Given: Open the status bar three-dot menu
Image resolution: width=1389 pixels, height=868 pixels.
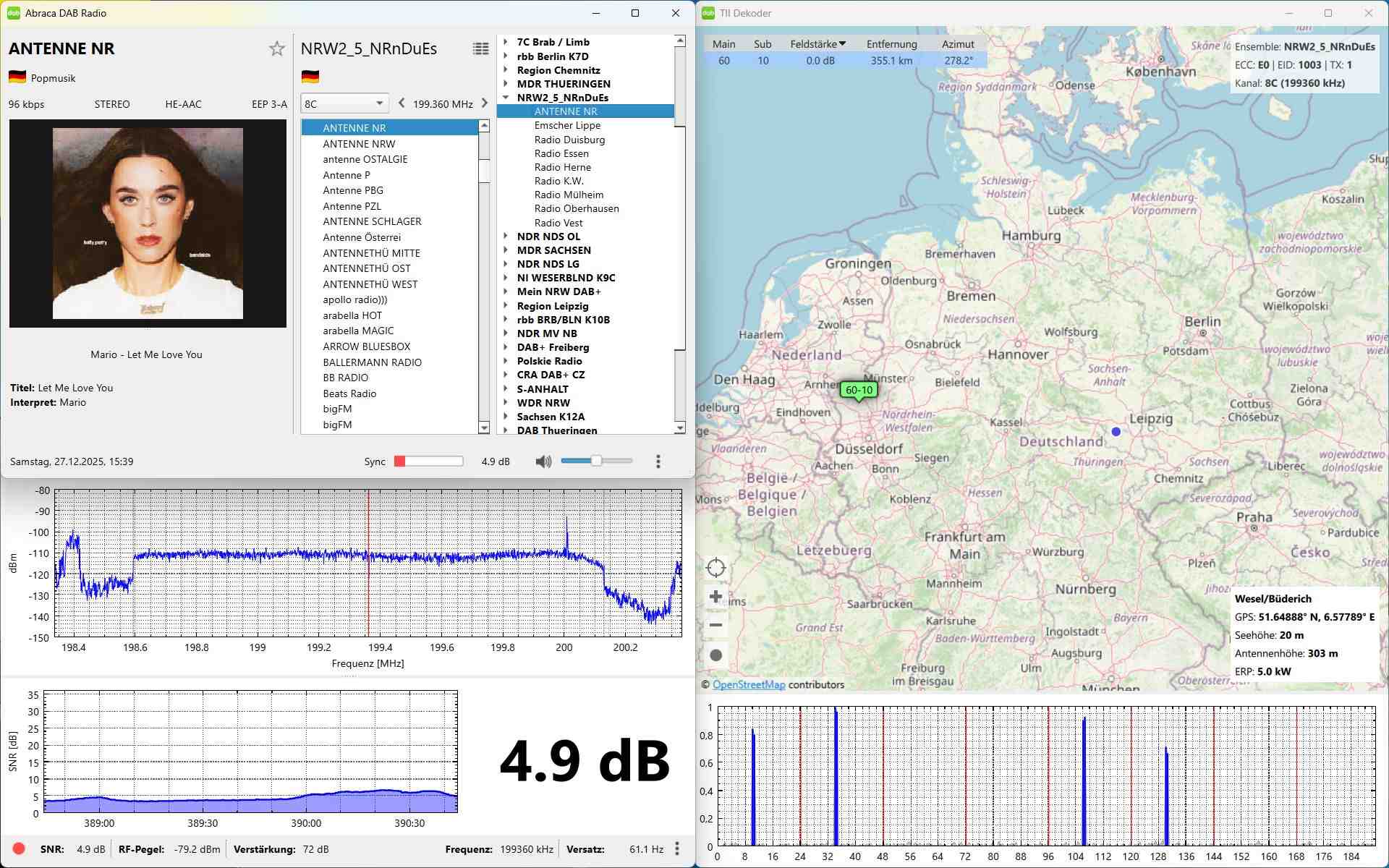Looking at the screenshot, I should 676,848.
